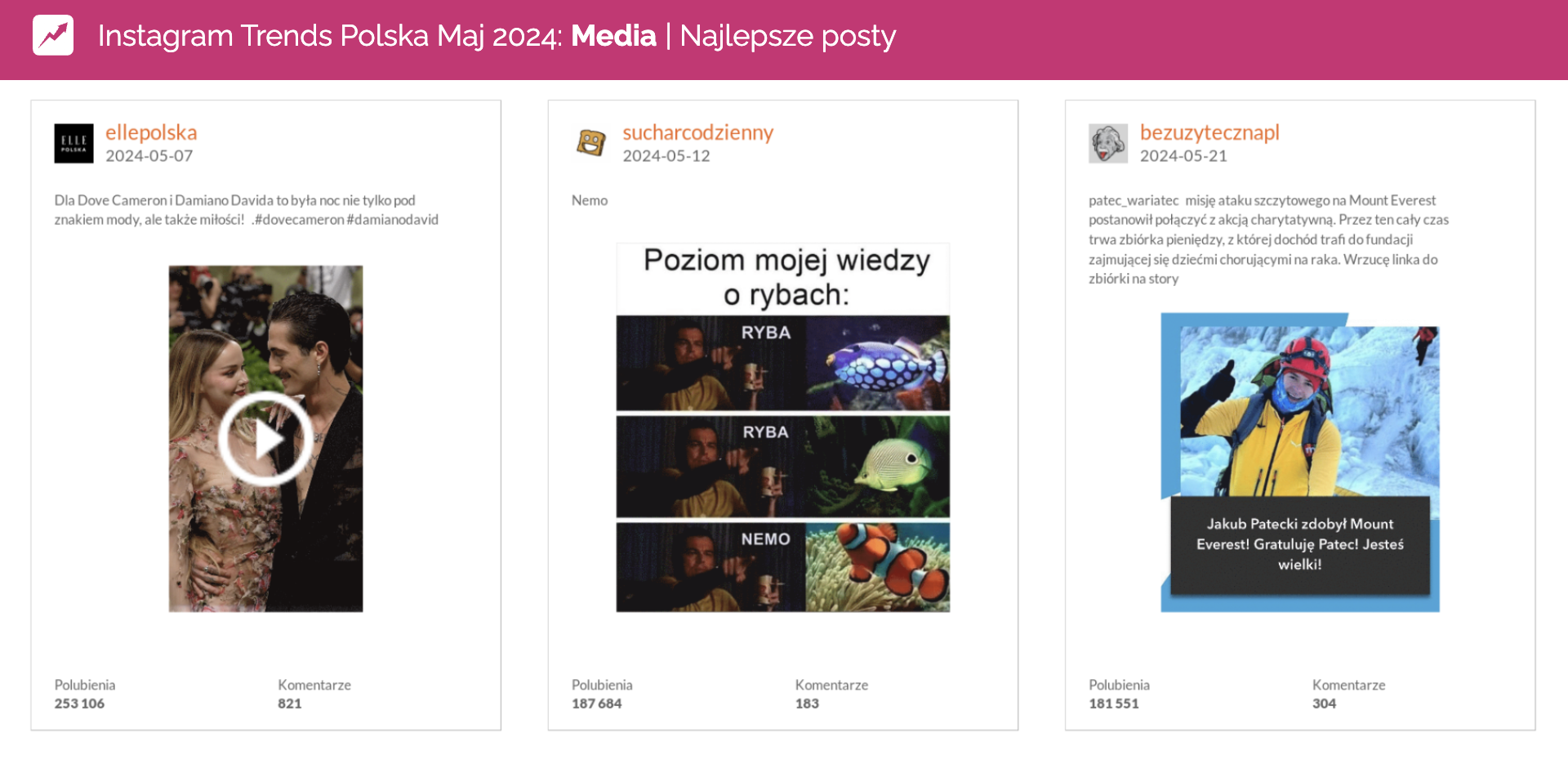Image resolution: width=1568 pixels, height=760 pixels.
Task: Click the sucharcodzienny toast avatar icon
Action: tap(590, 141)
